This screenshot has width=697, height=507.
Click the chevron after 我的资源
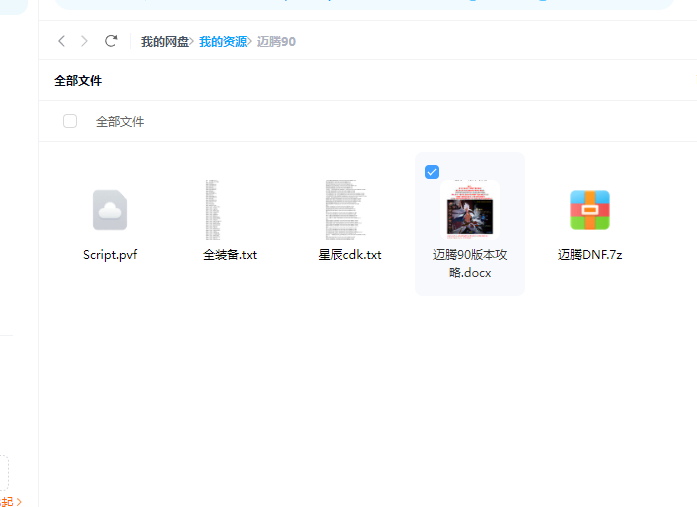pos(251,42)
